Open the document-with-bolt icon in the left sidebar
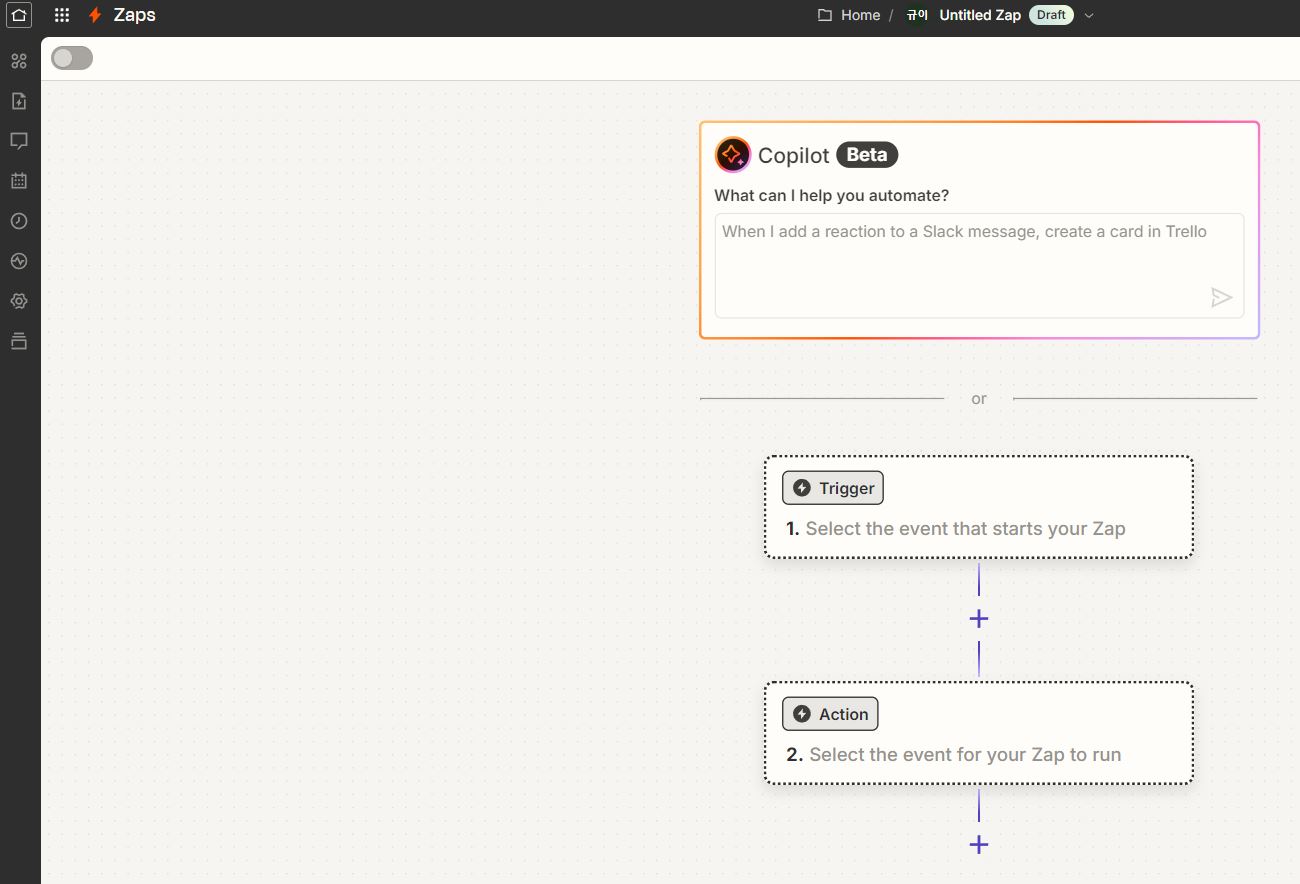This screenshot has height=884, width=1300. tap(19, 101)
